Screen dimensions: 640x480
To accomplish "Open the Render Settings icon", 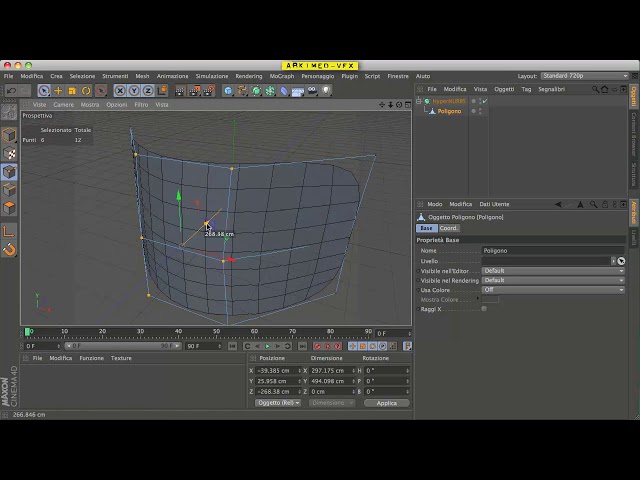I will [209, 91].
